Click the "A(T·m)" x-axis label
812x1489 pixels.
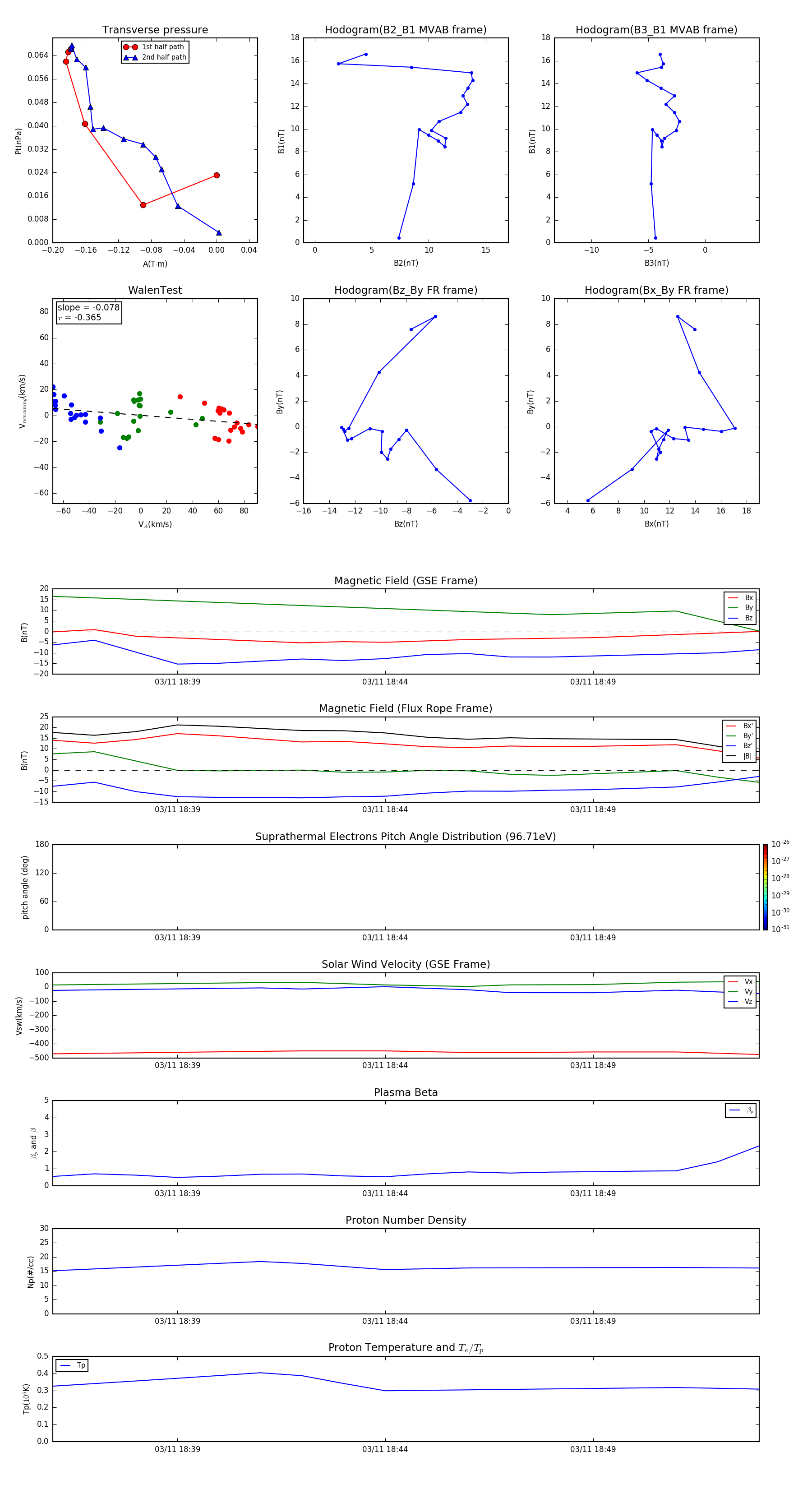click(x=155, y=264)
